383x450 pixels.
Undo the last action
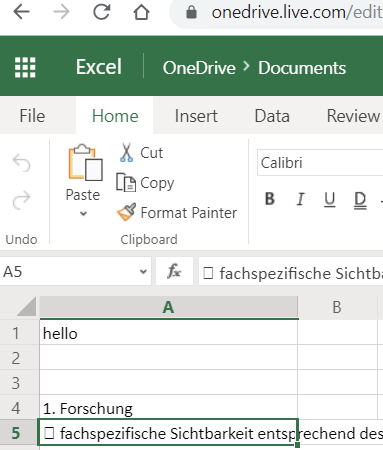click(x=21, y=163)
